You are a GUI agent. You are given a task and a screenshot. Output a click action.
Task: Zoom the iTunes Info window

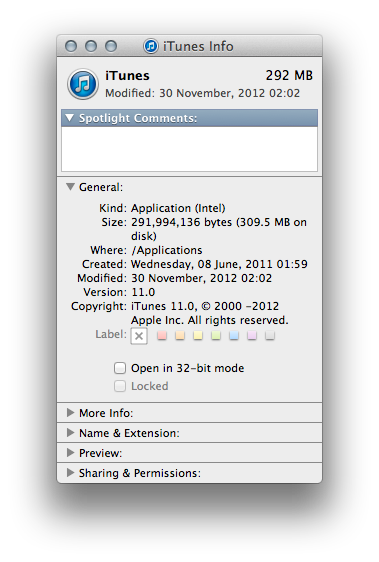(x=111, y=46)
